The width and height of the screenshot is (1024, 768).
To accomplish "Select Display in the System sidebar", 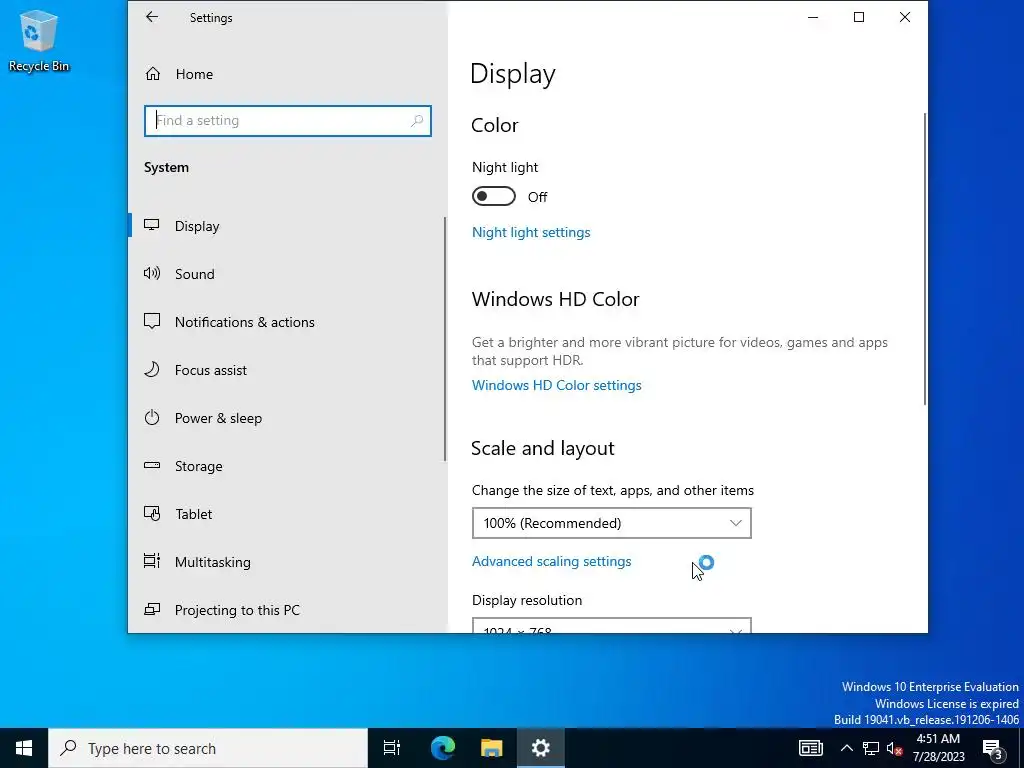I will [x=286, y=226].
